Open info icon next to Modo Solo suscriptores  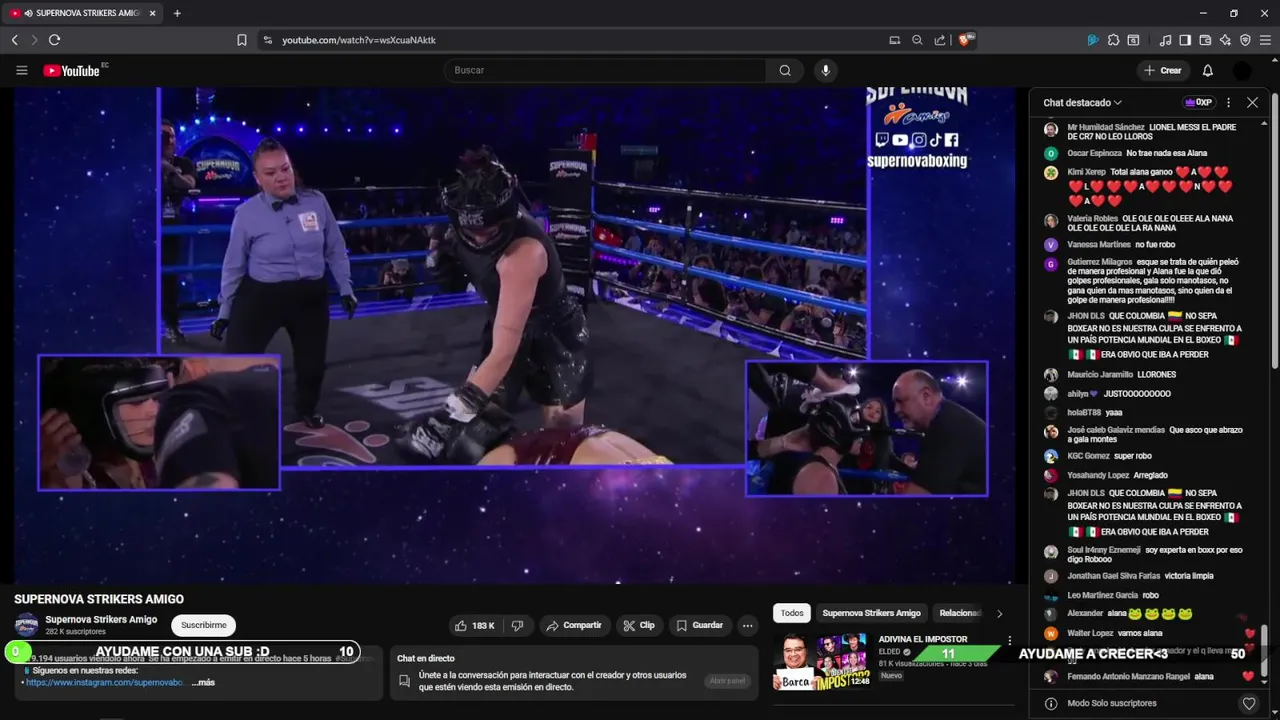(x=1051, y=703)
